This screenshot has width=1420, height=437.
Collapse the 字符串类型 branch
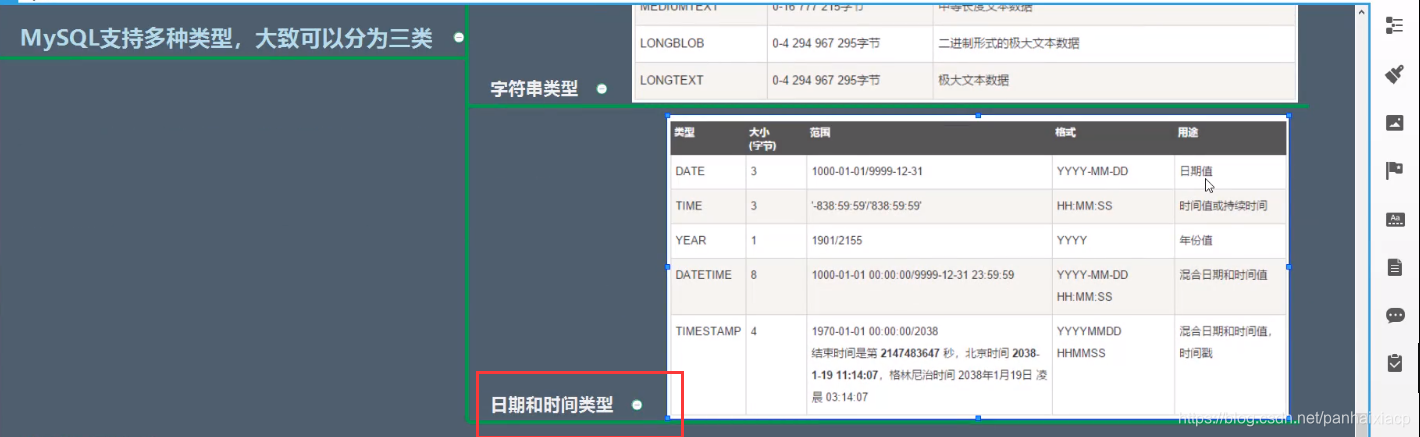pyautogui.click(x=602, y=89)
